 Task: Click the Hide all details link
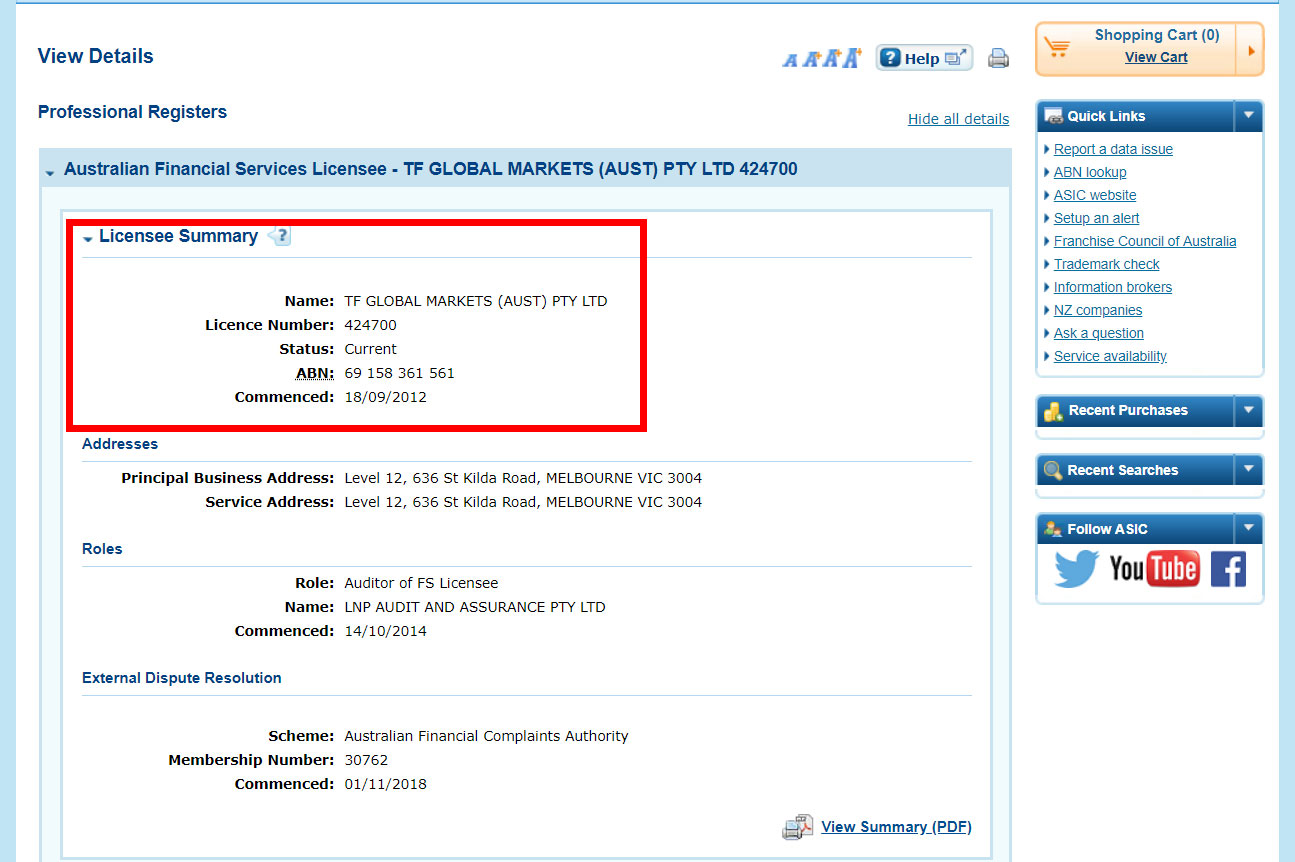(958, 119)
